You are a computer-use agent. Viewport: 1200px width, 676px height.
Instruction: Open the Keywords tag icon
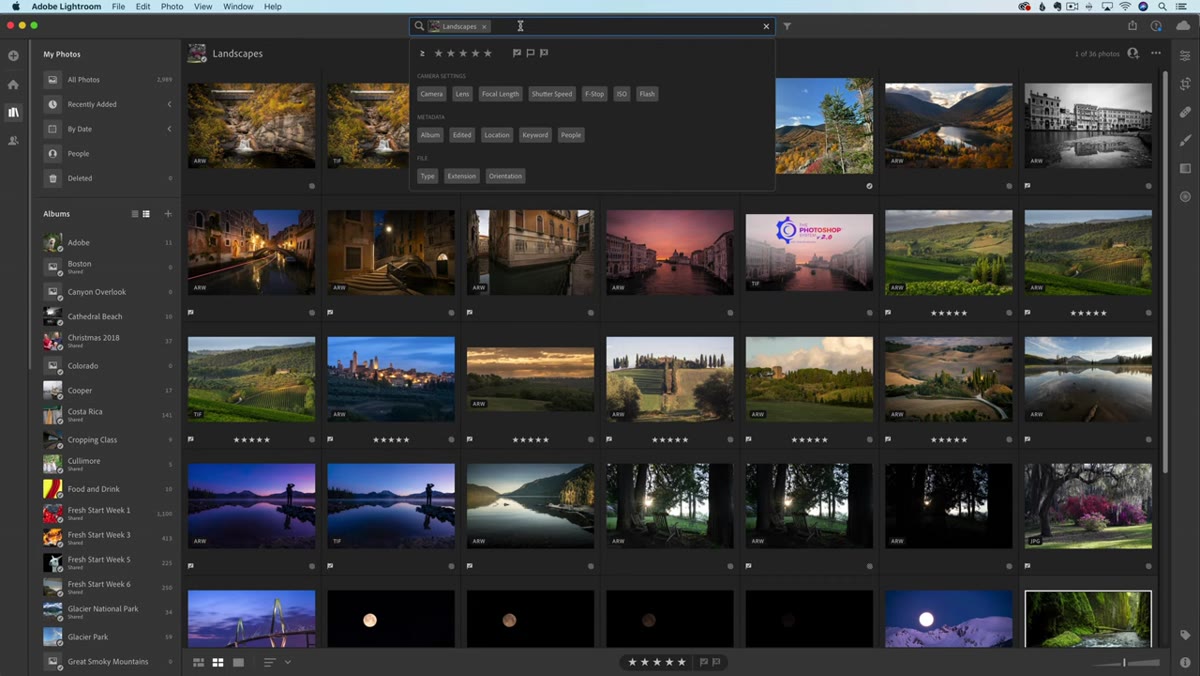[x=1185, y=635]
